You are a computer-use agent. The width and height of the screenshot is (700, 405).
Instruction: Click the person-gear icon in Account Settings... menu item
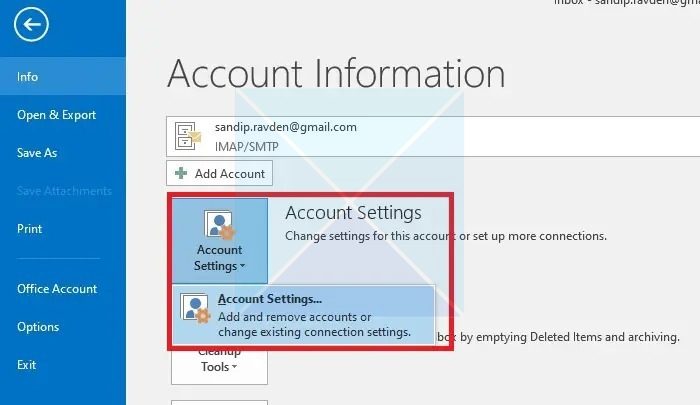195,309
